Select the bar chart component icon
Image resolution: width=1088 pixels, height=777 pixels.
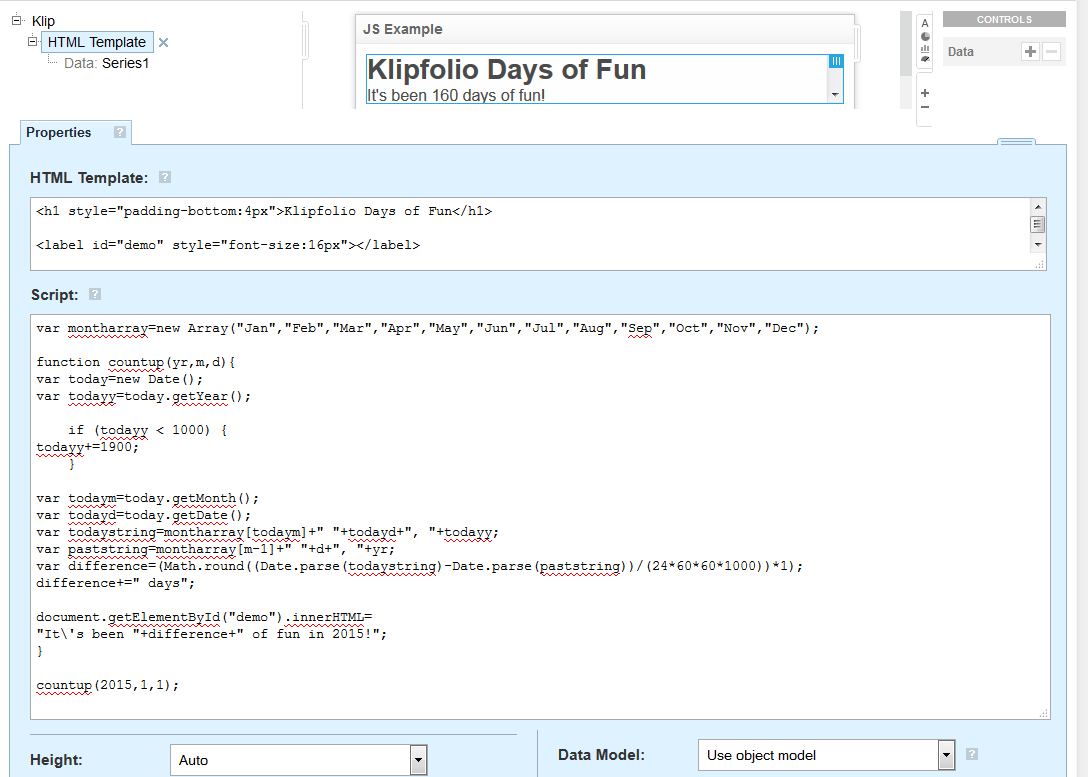tap(925, 48)
